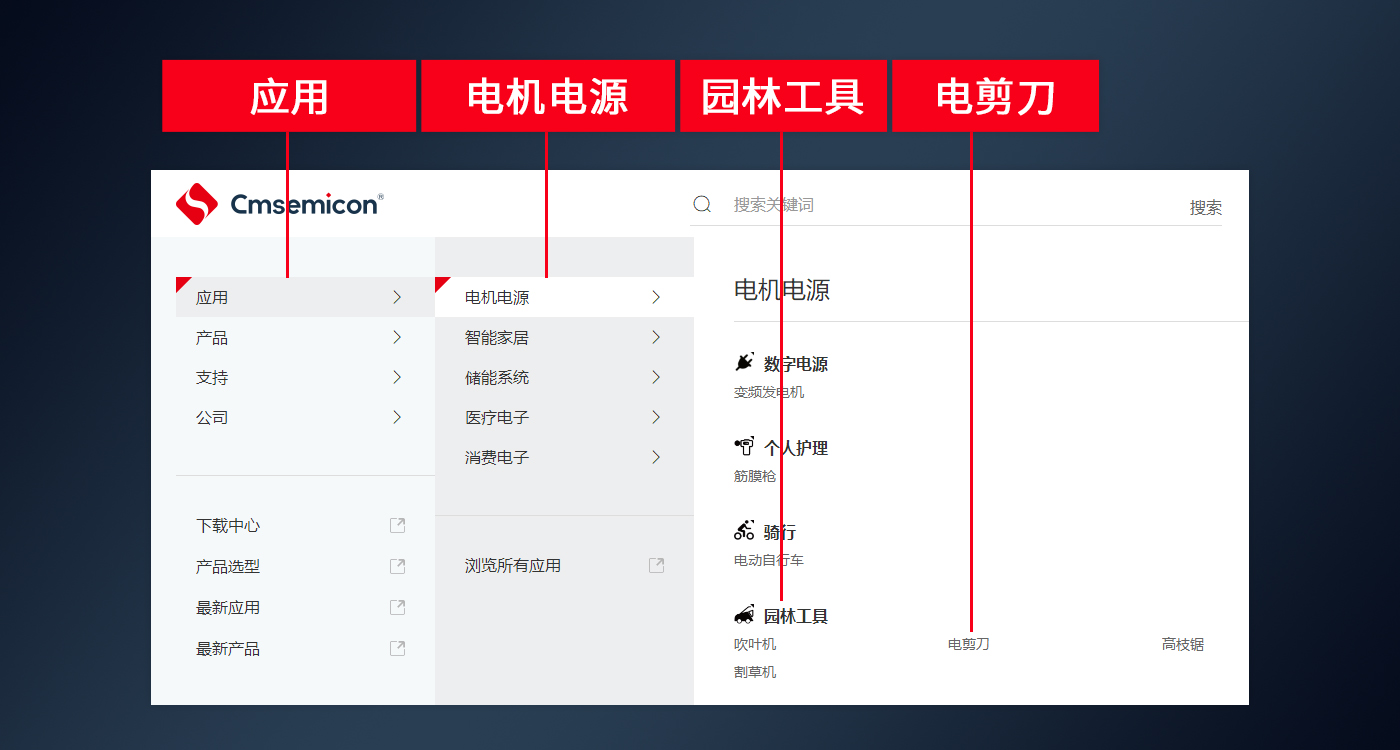Click the 搜索 button

pos(1205,207)
